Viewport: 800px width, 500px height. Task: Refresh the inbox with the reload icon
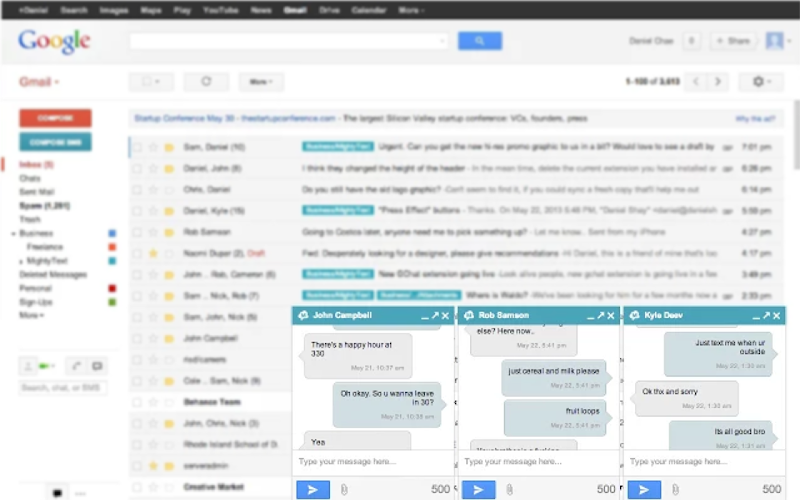[206, 82]
